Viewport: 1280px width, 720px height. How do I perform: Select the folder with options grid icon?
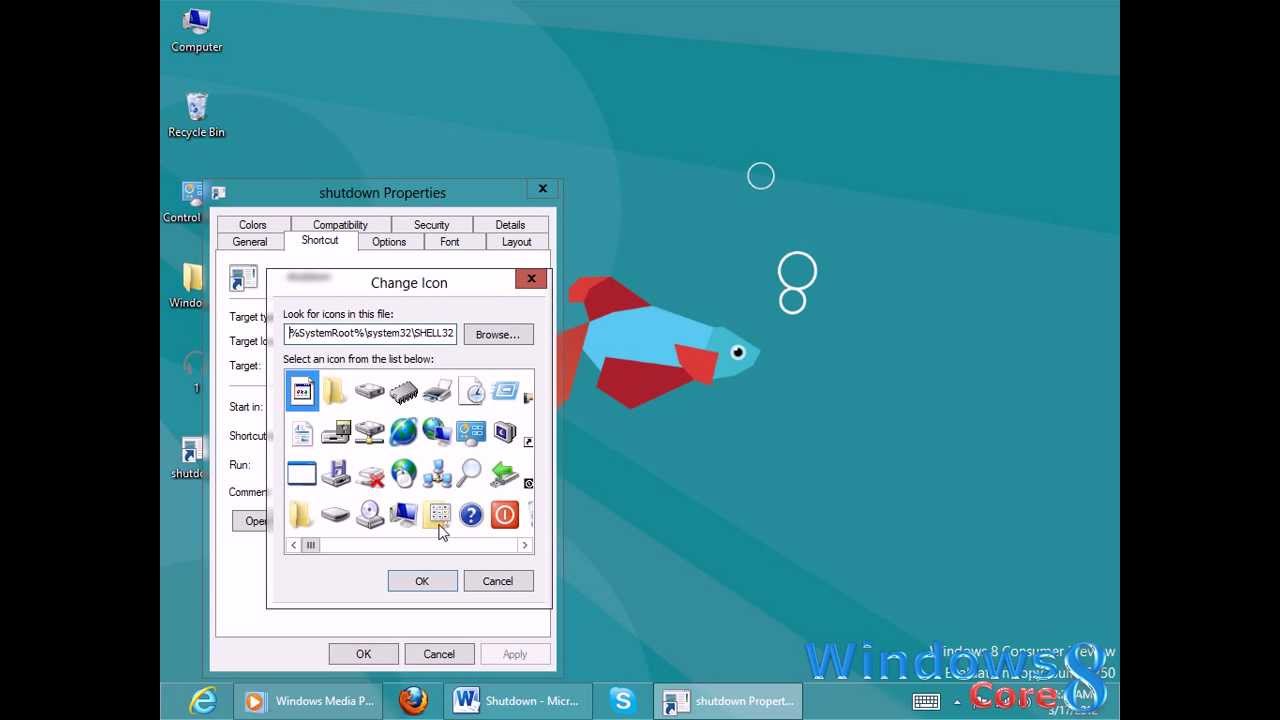(x=437, y=514)
